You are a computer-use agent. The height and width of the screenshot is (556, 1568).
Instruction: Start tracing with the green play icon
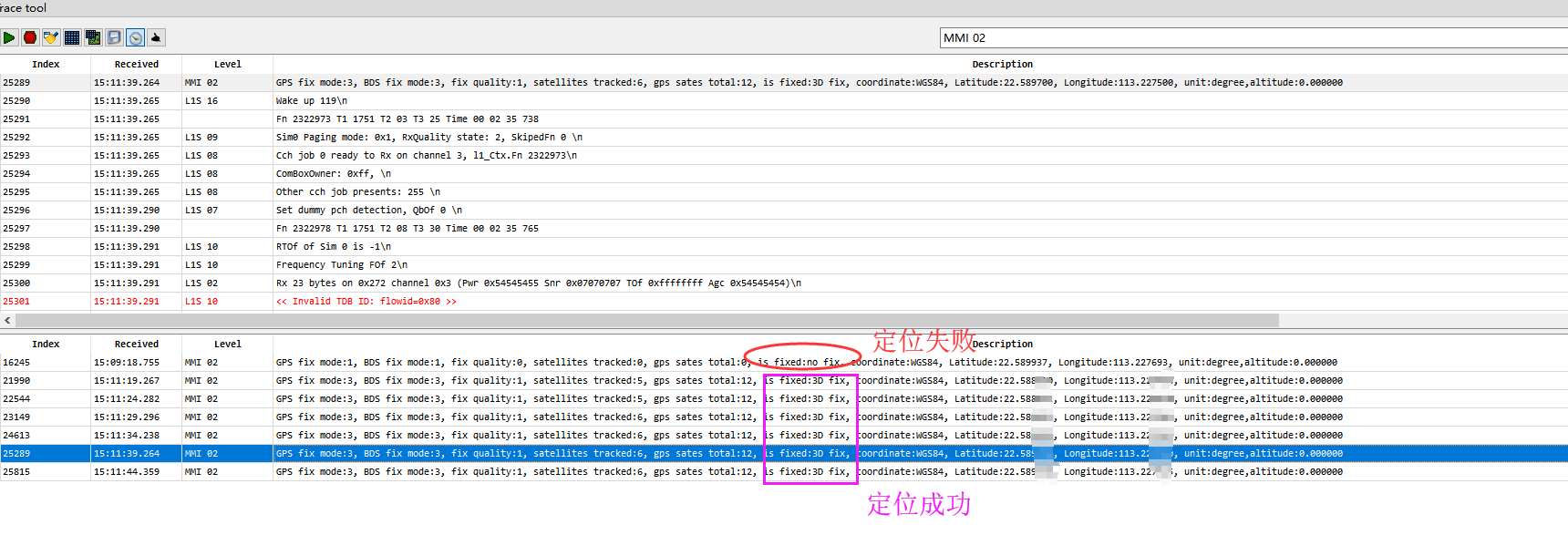(9, 37)
